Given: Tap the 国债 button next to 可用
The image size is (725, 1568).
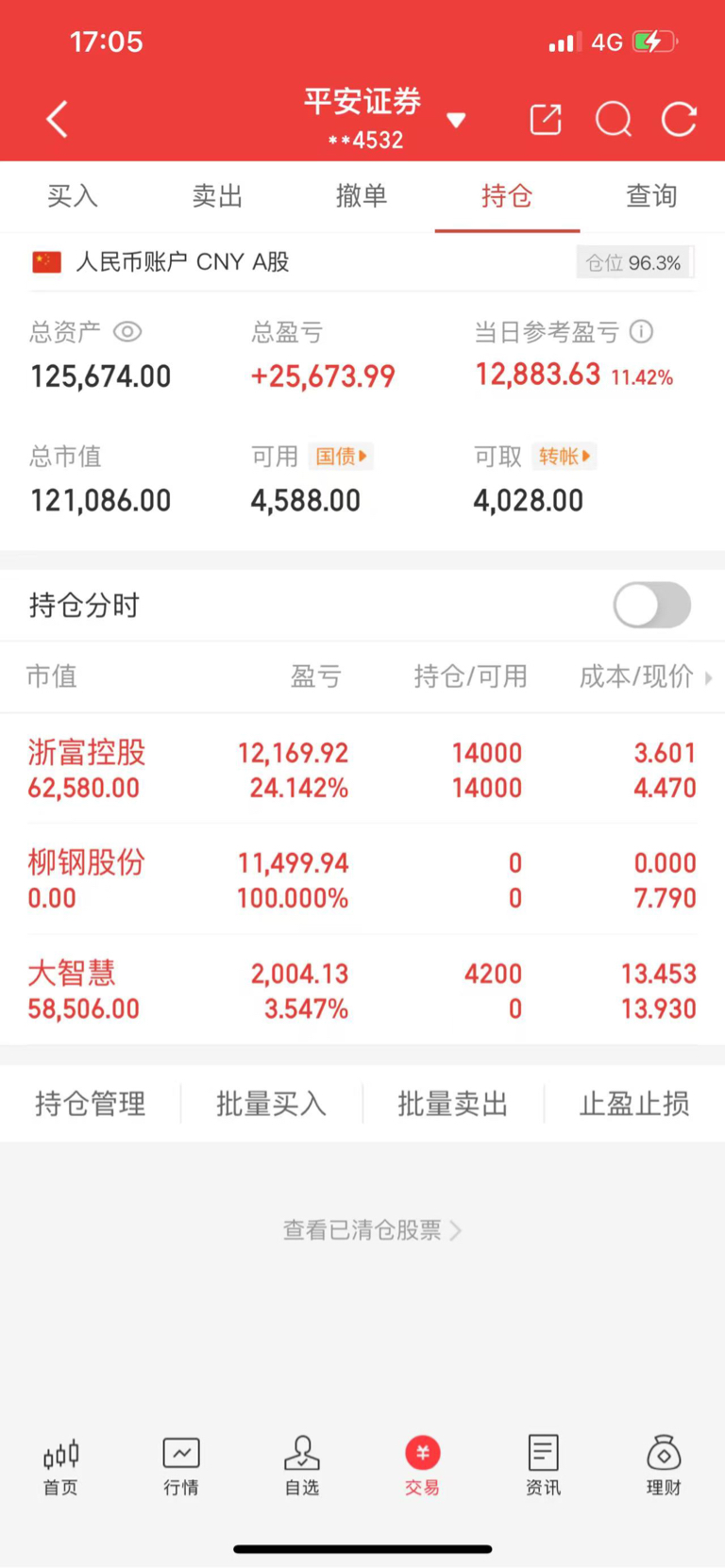Looking at the screenshot, I should coord(341,457).
